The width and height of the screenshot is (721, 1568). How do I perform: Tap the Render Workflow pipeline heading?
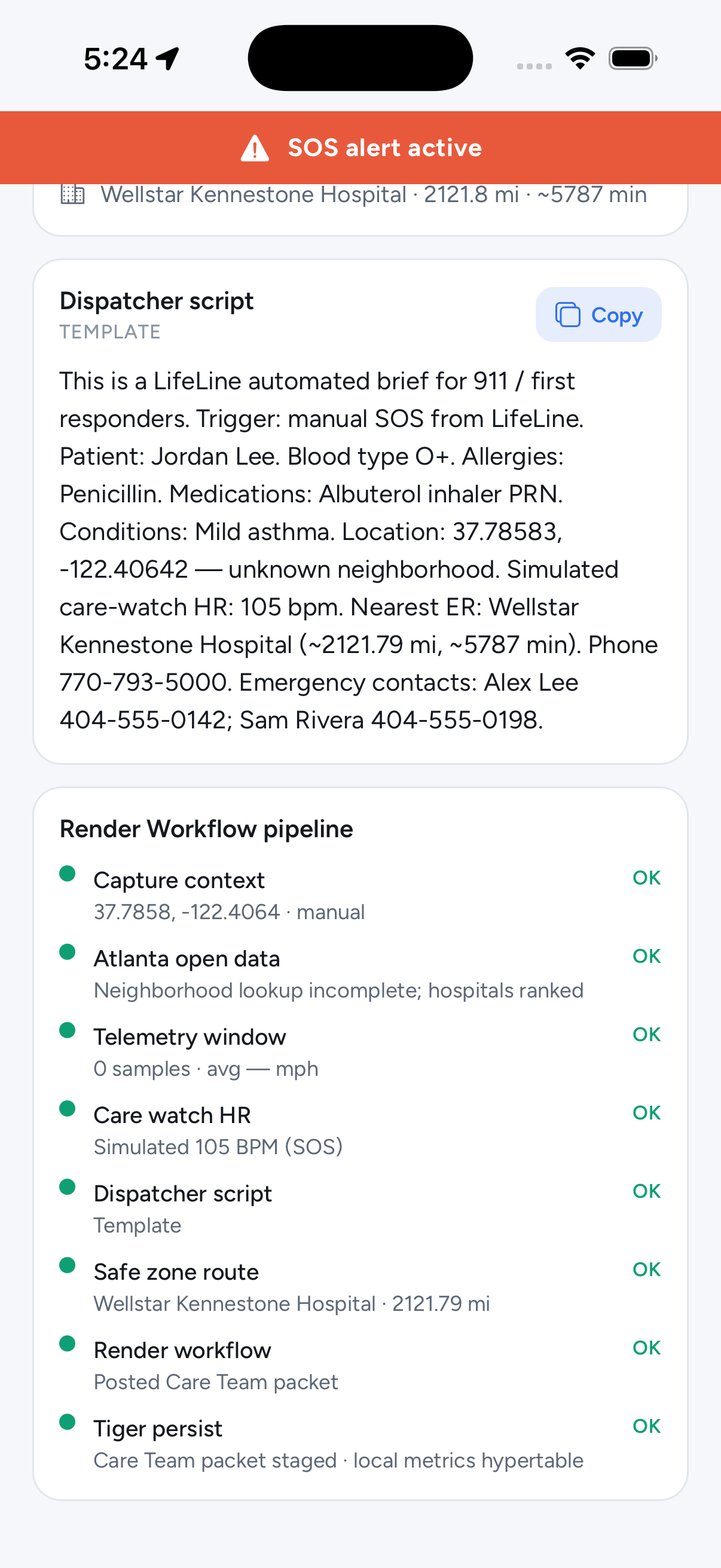(206, 829)
